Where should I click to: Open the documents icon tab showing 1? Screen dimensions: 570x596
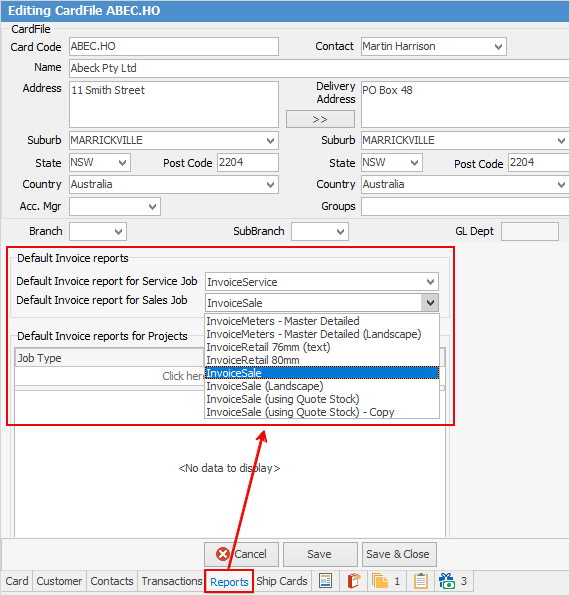point(386,581)
